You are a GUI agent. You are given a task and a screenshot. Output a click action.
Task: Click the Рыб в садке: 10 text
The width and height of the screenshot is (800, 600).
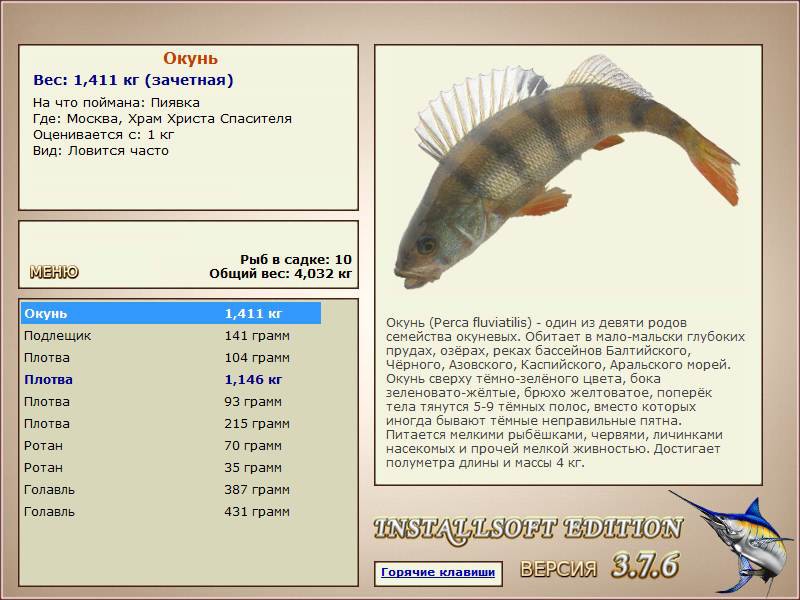(296, 259)
